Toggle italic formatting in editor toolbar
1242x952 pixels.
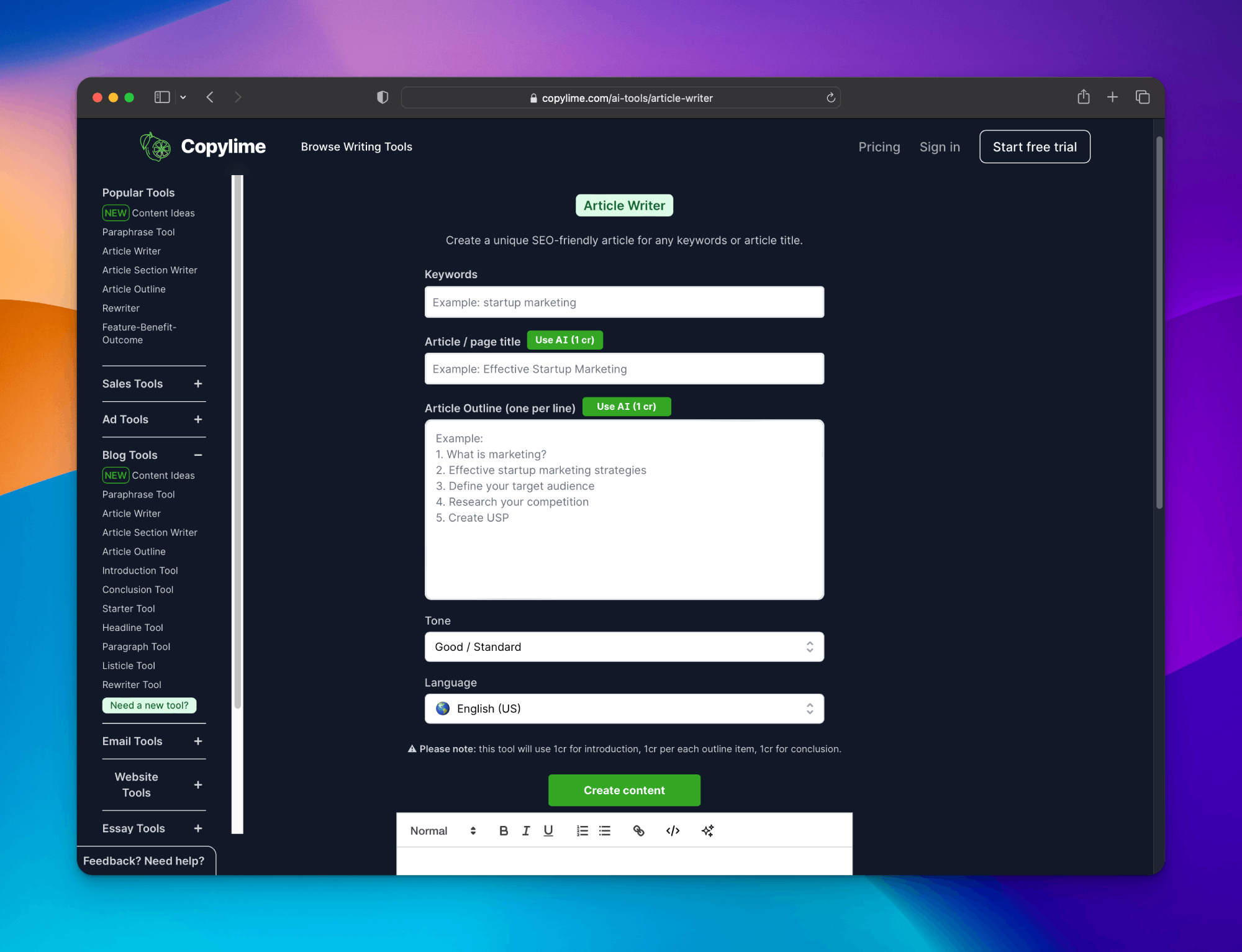click(x=526, y=831)
